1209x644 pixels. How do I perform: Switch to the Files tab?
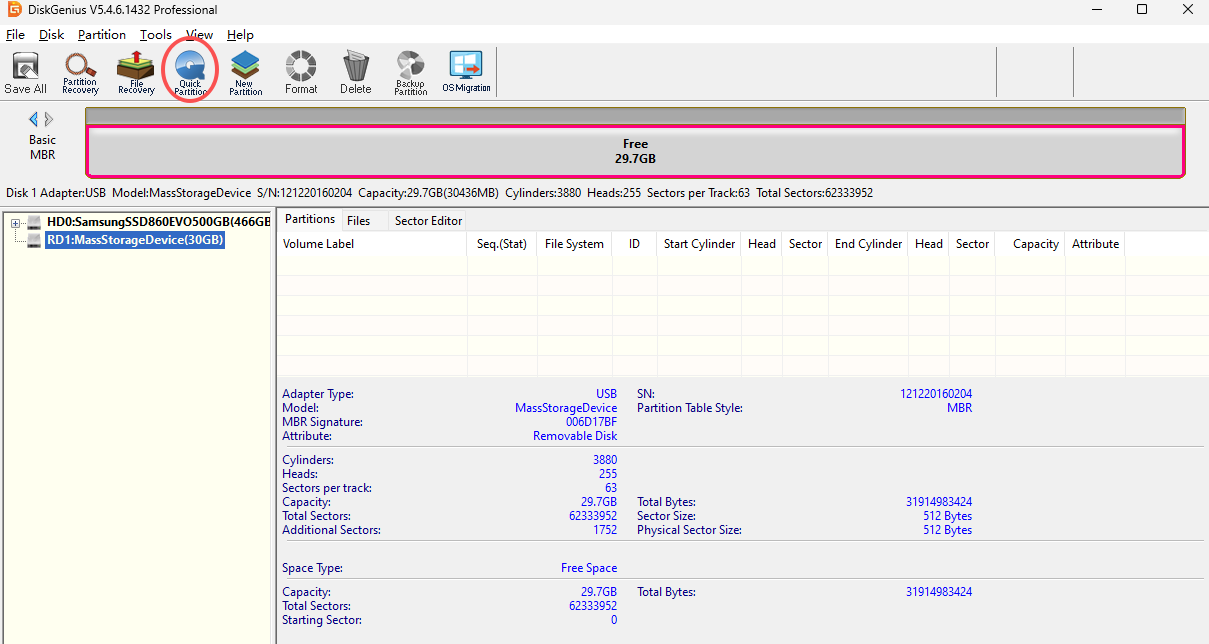point(358,221)
